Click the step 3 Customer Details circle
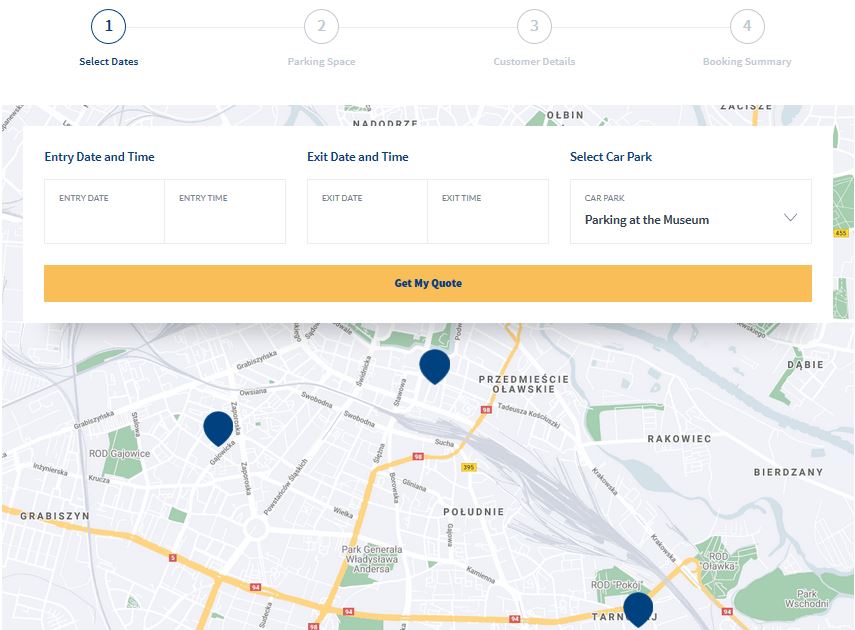The height and width of the screenshot is (630, 855). pyautogui.click(x=534, y=26)
